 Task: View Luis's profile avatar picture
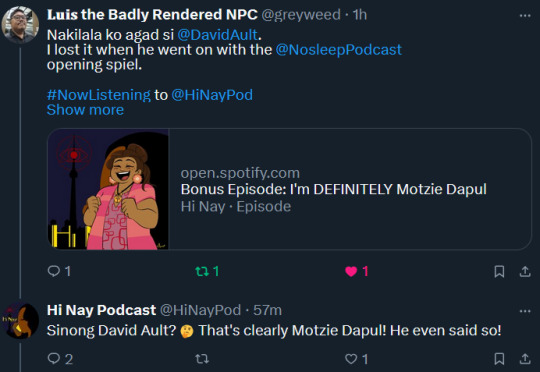coord(20,24)
